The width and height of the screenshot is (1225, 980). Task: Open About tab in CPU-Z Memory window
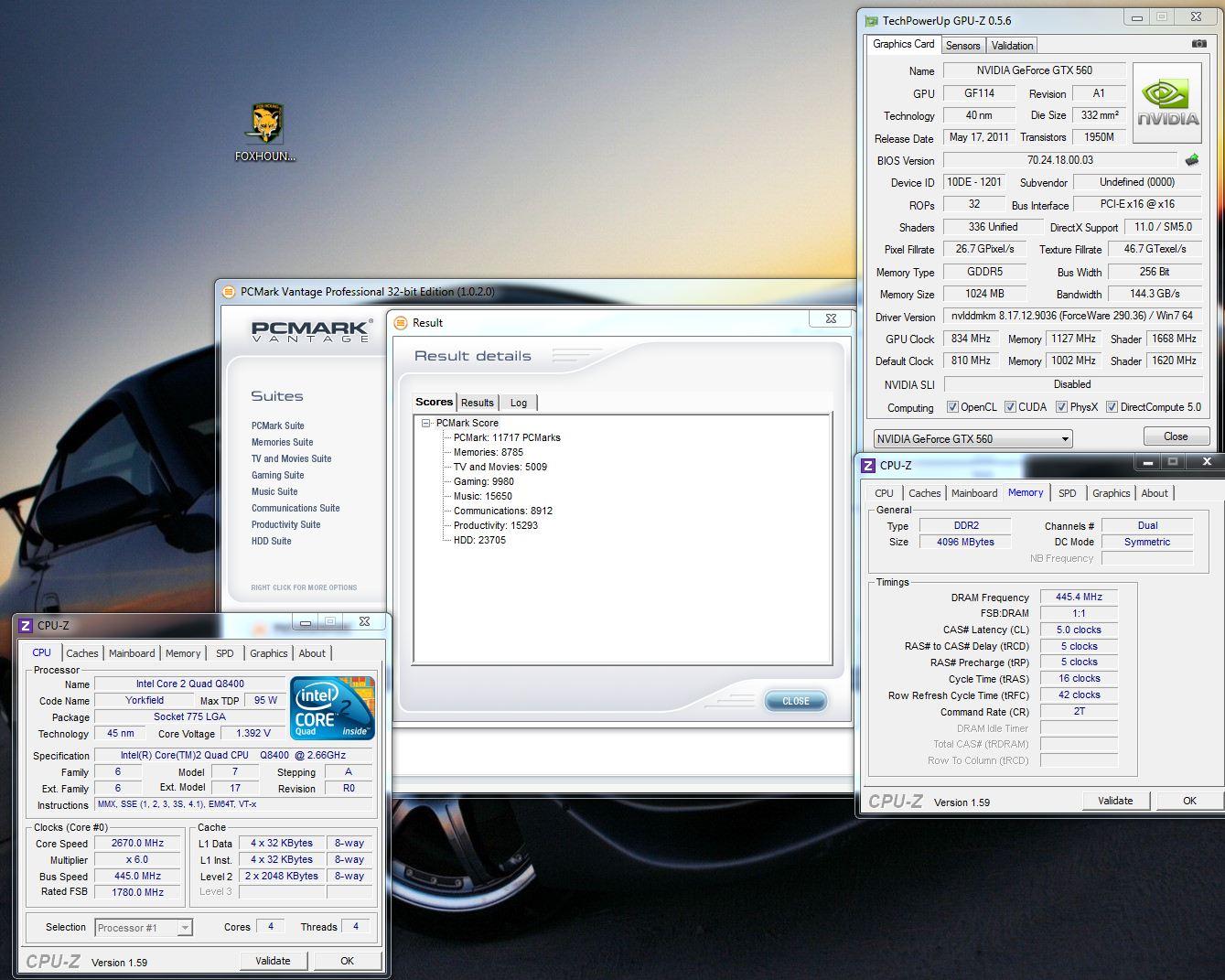tap(1155, 493)
